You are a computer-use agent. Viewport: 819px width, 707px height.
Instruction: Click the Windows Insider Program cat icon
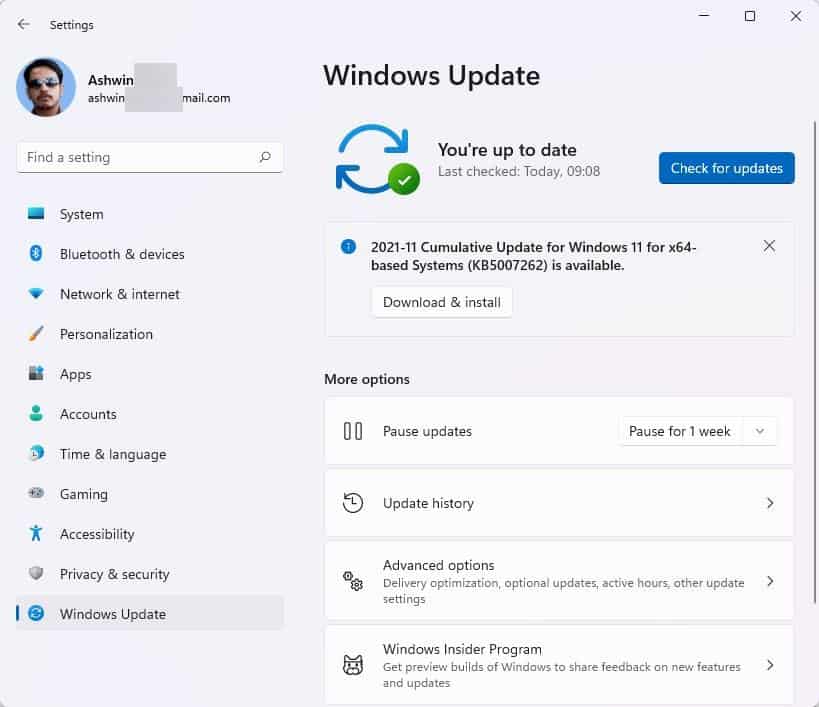353,665
